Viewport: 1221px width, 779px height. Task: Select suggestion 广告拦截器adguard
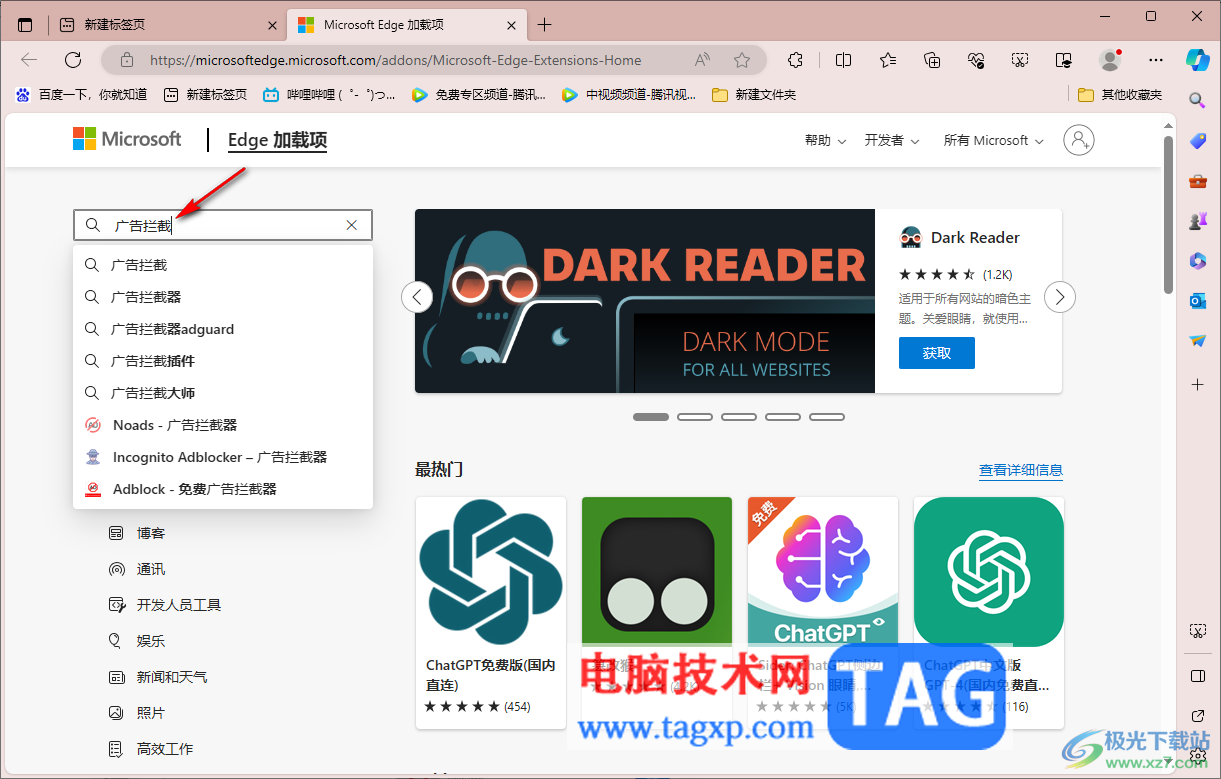pyautogui.click(x=223, y=329)
